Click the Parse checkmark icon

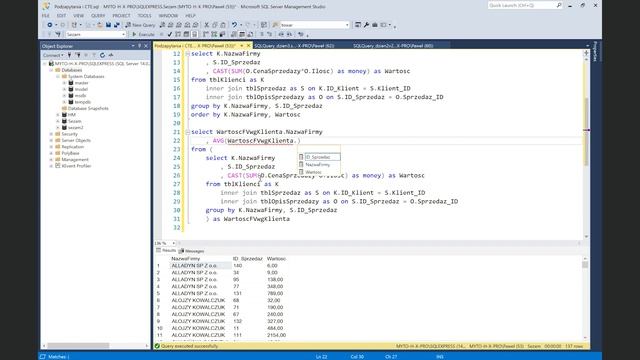point(169,35)
